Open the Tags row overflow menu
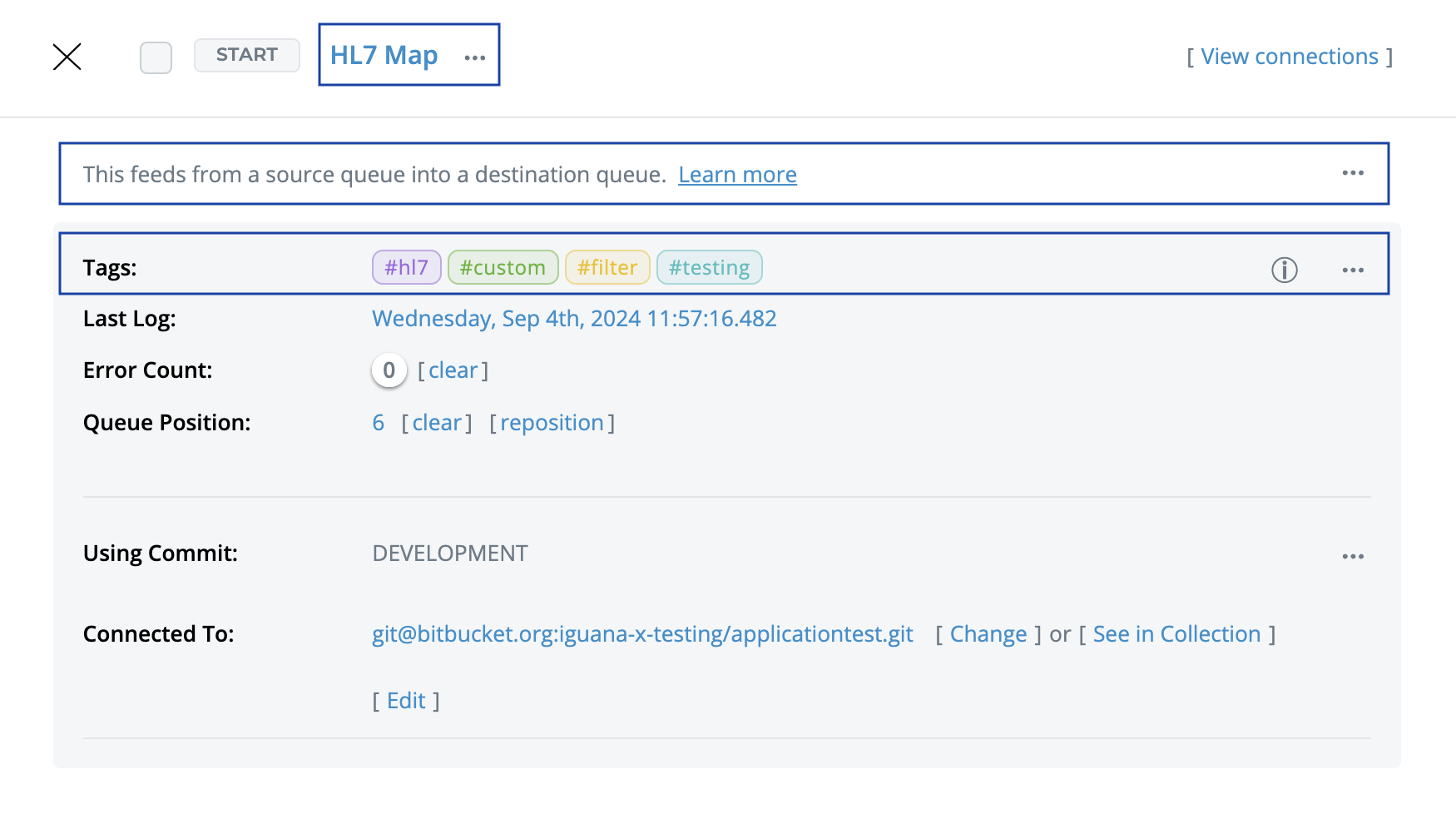The image size is (1456, 819). 1353,270
